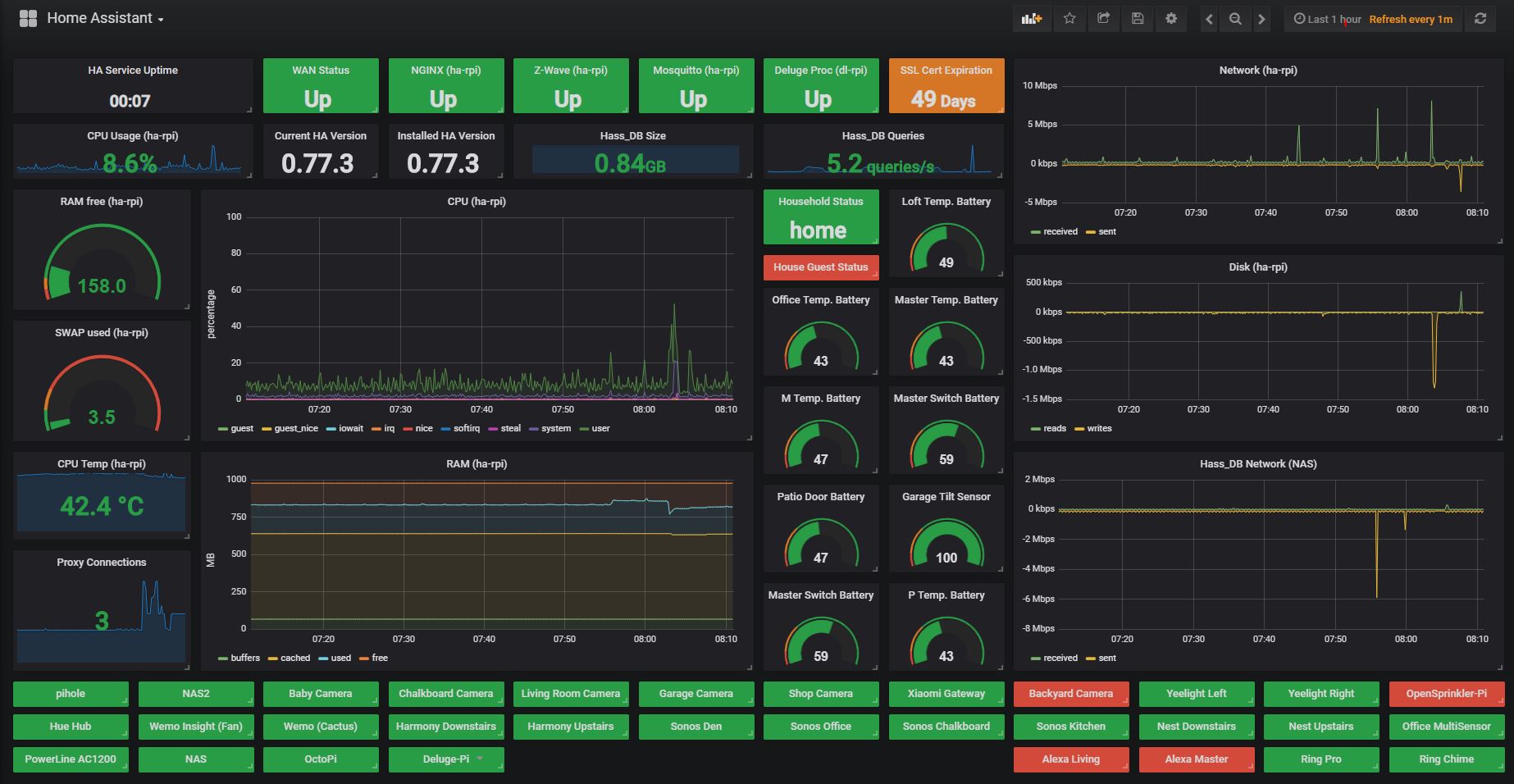Star this dashboard as favorite
The image size is (1514, 784).
[1069, 19]
